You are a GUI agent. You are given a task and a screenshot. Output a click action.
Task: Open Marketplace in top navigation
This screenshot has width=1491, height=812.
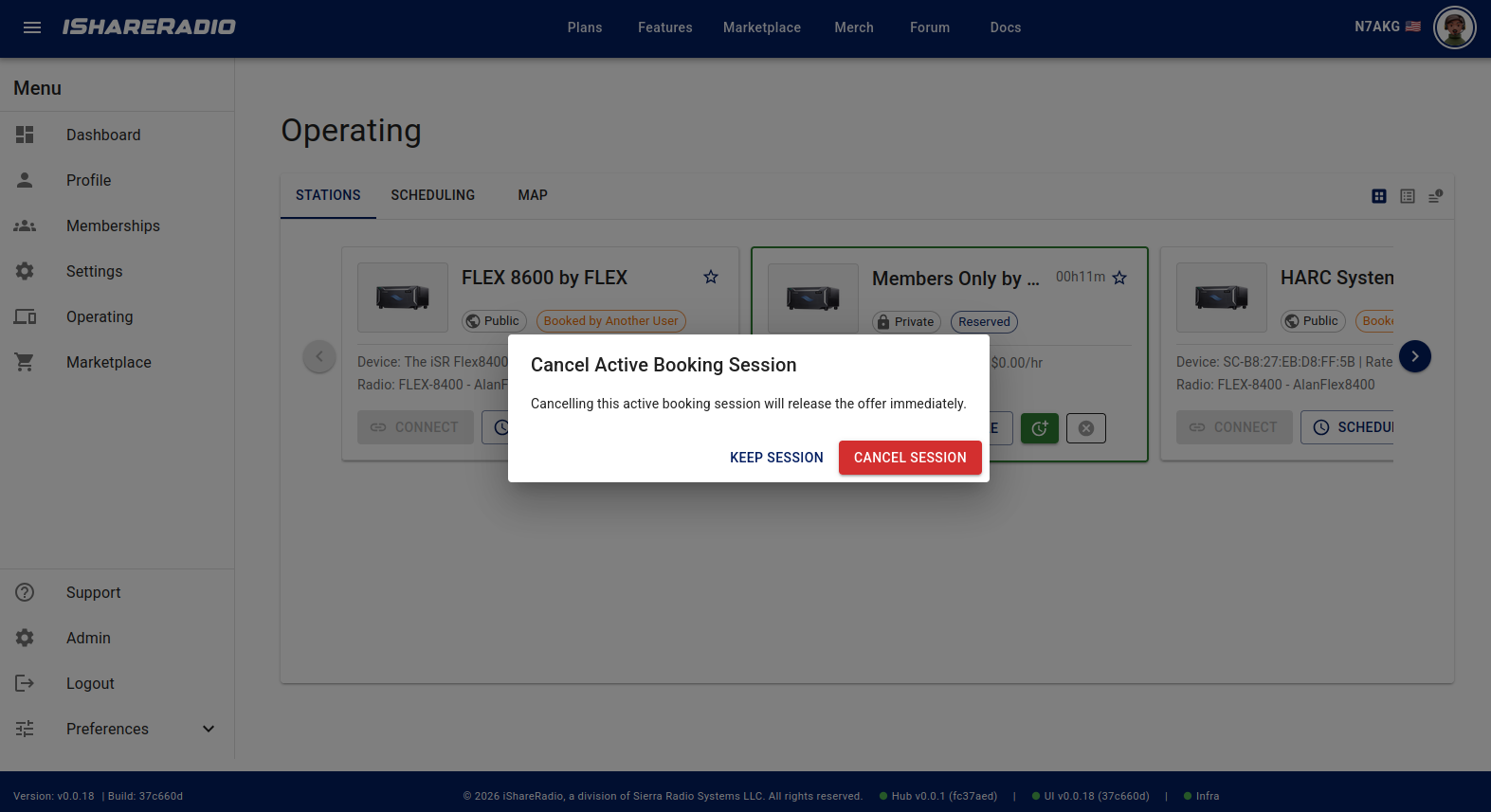pyautogui.click(x=762, y=27)
